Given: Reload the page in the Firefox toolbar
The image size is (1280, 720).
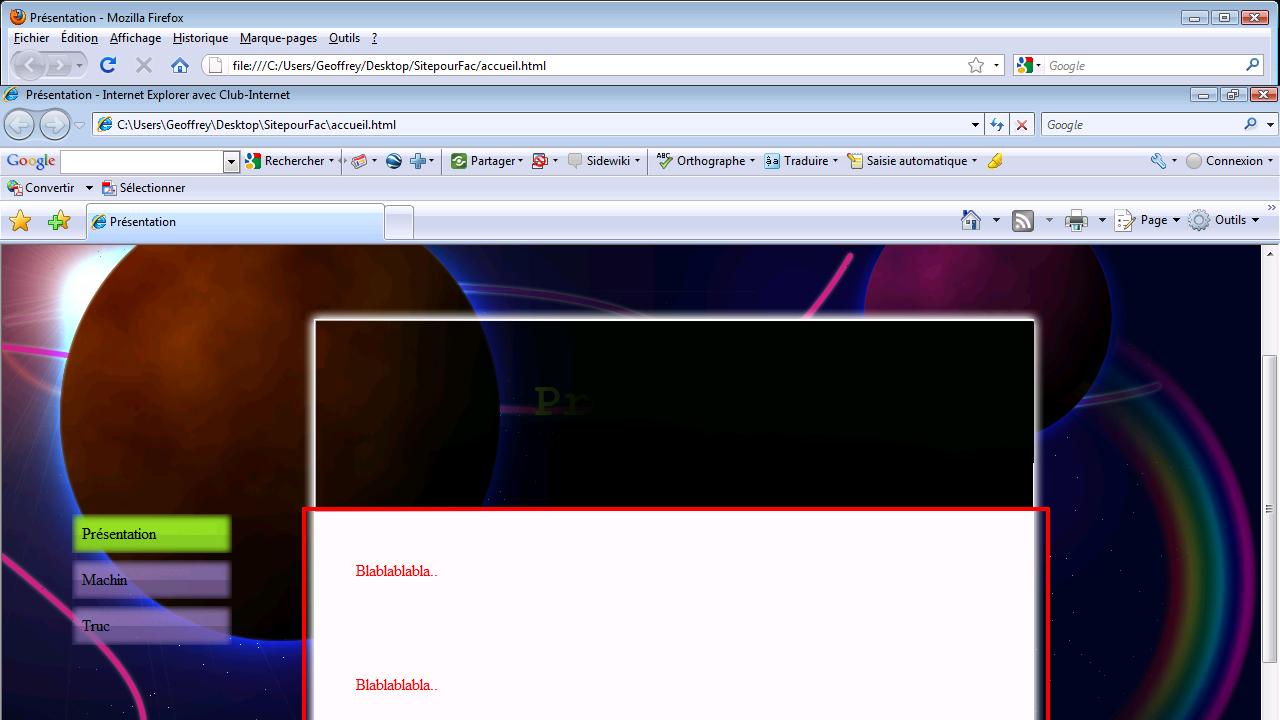Looking at the screenshot, I should point(108,65).
